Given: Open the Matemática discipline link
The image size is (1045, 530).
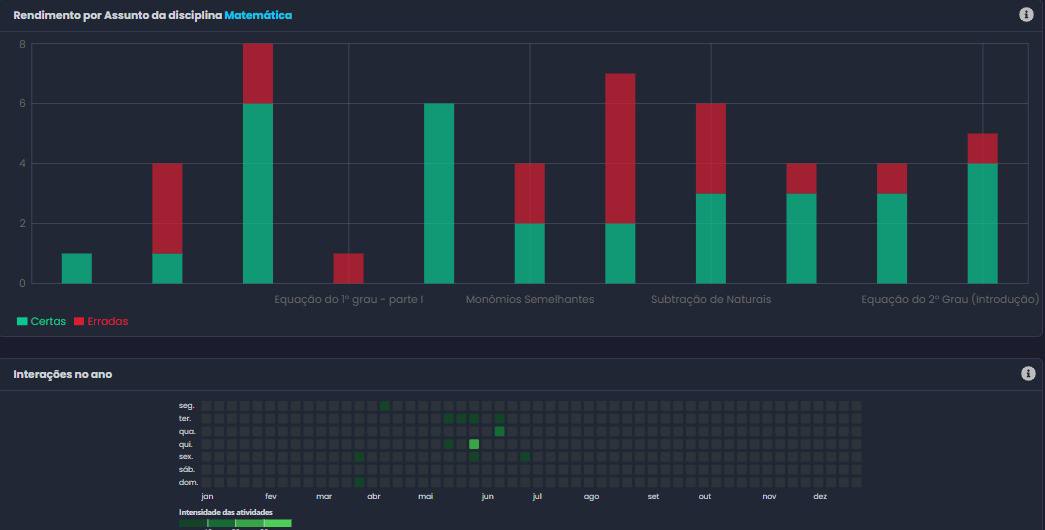Looking at the screenshot, I should (x=258, y=16).
